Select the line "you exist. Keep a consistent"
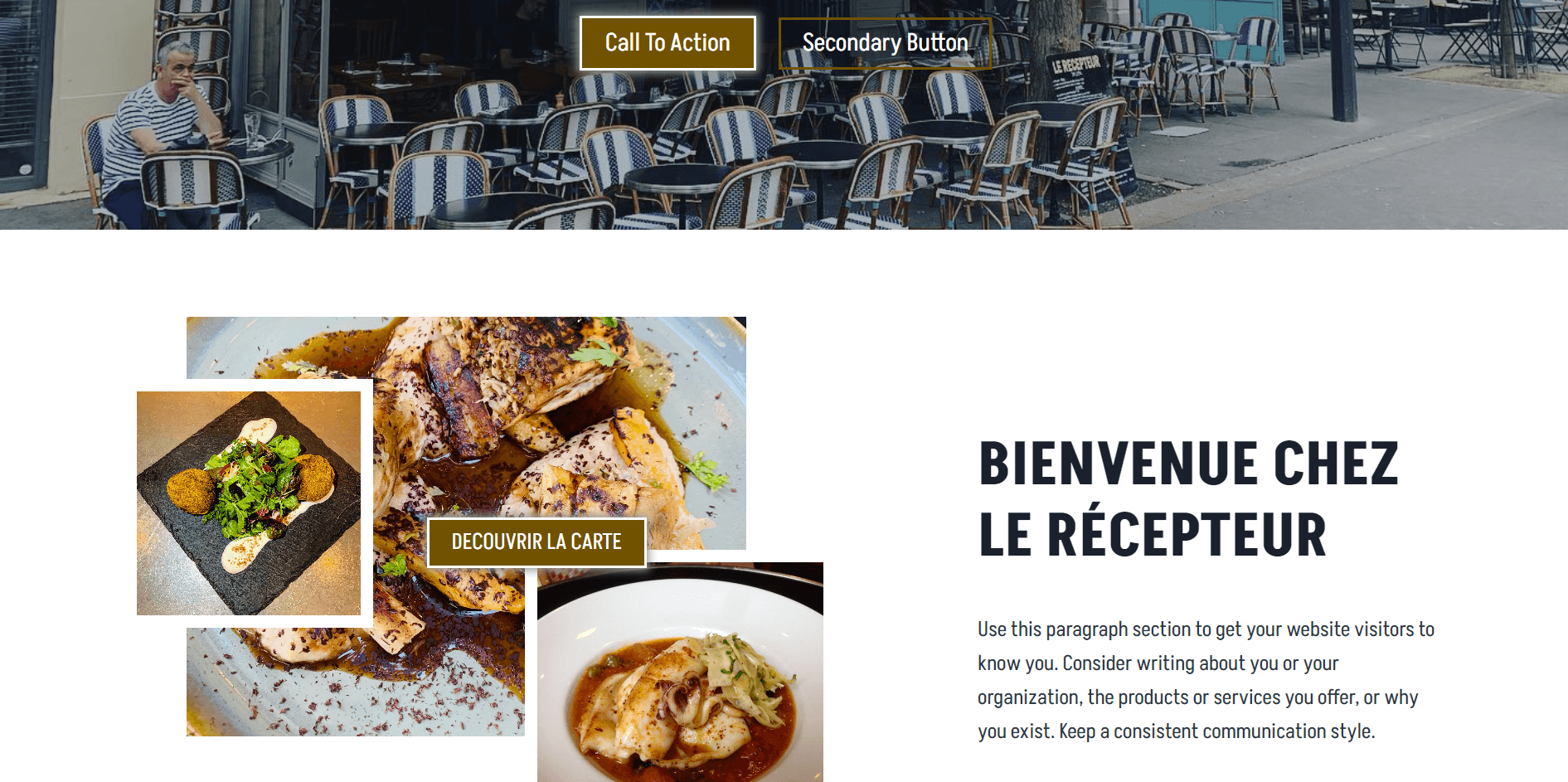The height and width of the screenshot is (782, 1568). [1176, 731]
